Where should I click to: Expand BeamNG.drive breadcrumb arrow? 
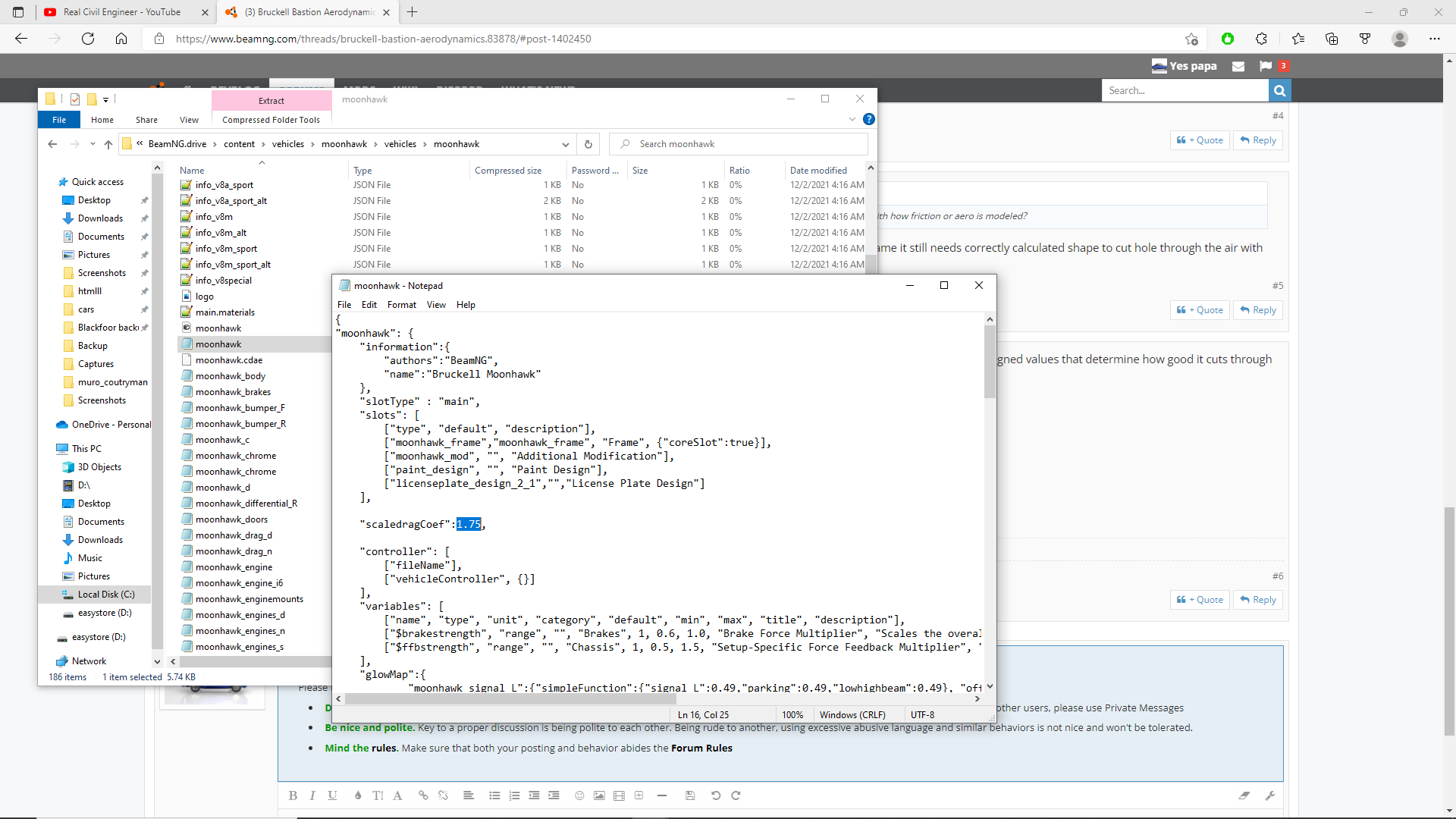click(x=215, y=144)
